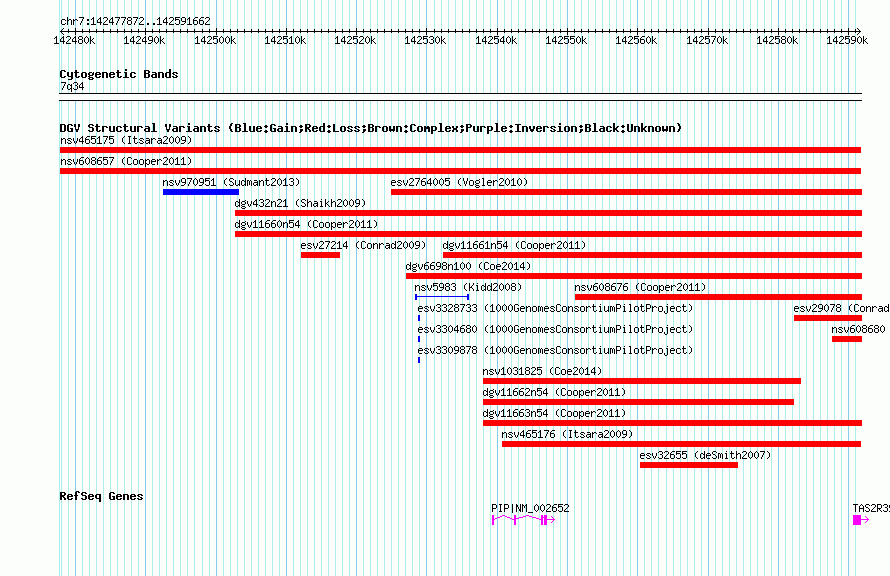Click the dgv11662n54 (Cooper2011) label
Viewport: 890px width, 576px height.
point(555,392)
